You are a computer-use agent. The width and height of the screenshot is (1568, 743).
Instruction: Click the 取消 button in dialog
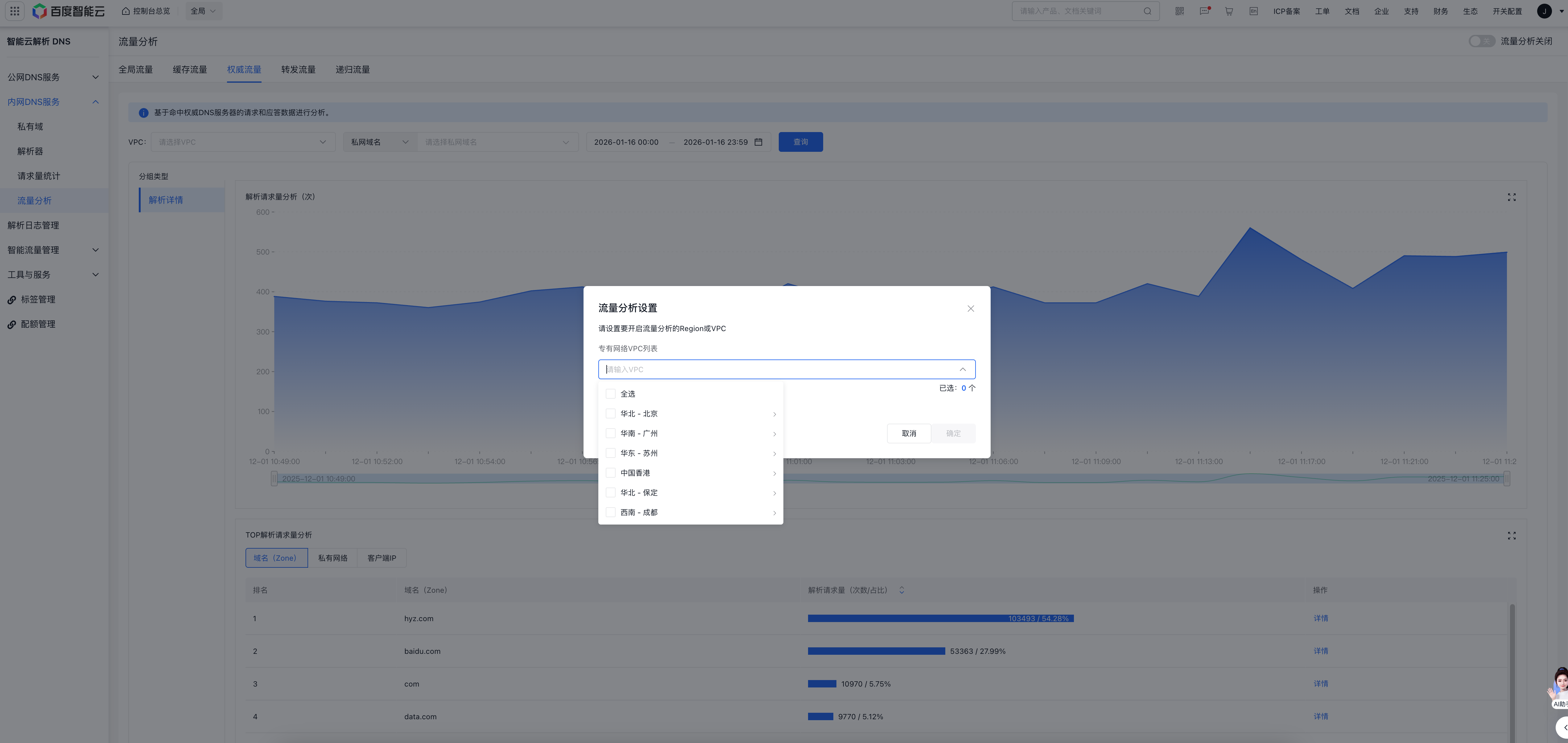[908, 434]
